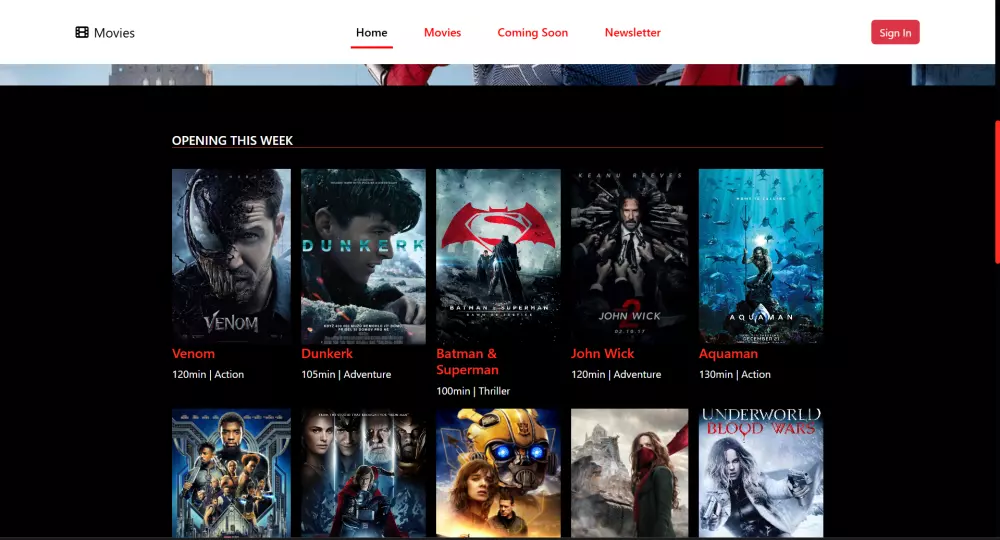Open the Batman & Superman poster
This screenshot has width=1000, height=540.
click(499, 256)
